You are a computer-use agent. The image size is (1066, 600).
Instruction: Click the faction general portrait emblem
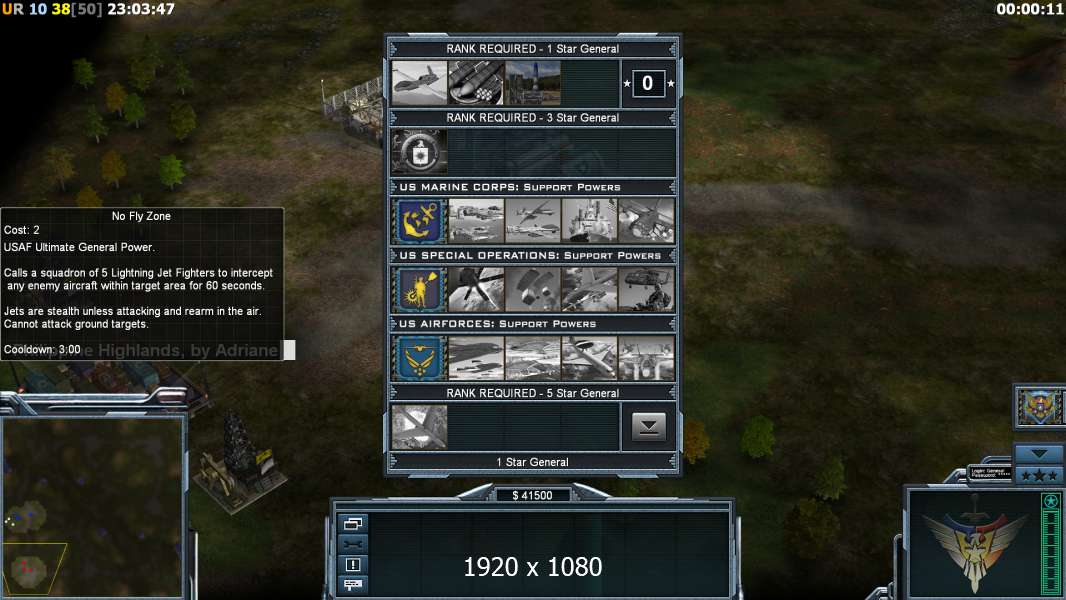tap(1040, 406)
